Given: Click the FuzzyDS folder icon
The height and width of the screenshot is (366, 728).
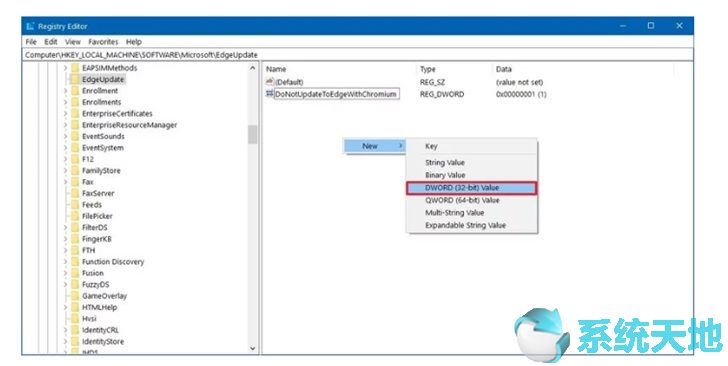Looking at the screenshot, I should click(75, 284).
